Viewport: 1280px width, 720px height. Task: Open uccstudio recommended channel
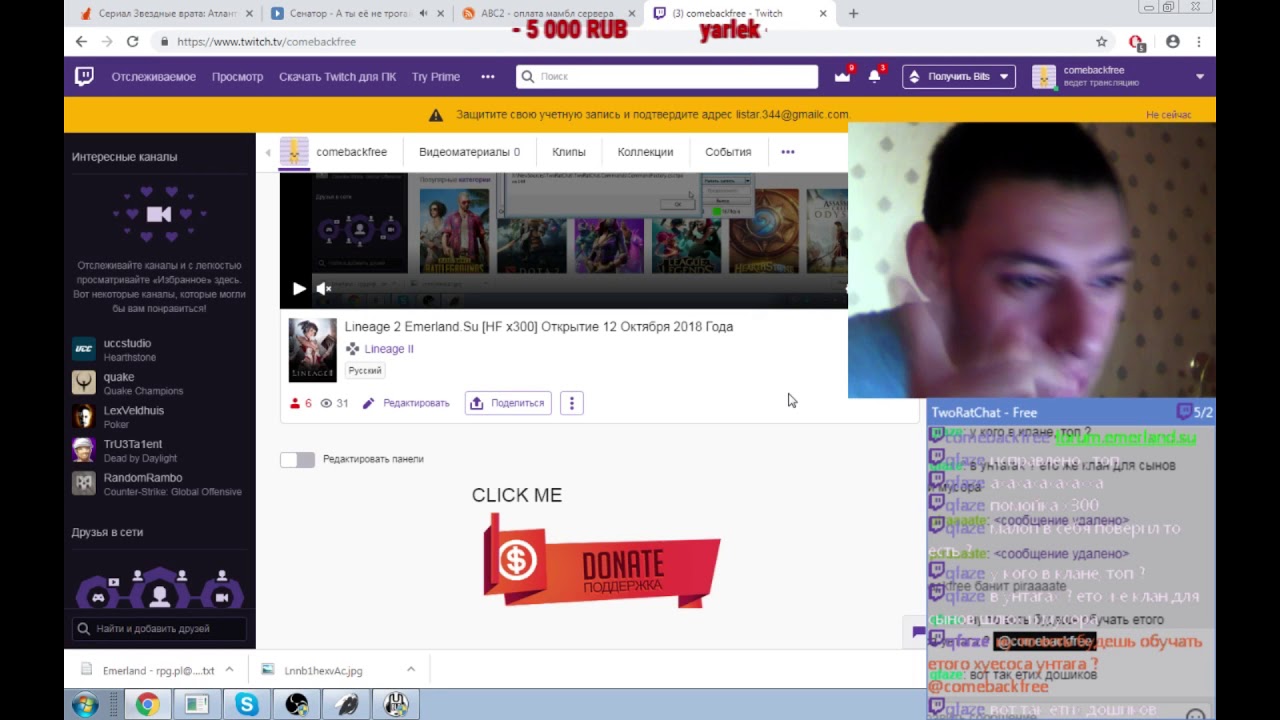(158, 349)
